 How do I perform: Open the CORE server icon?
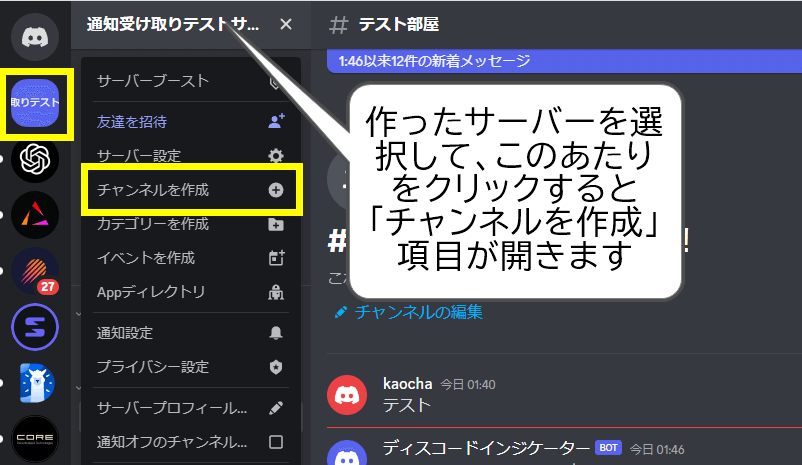point(35,439)
